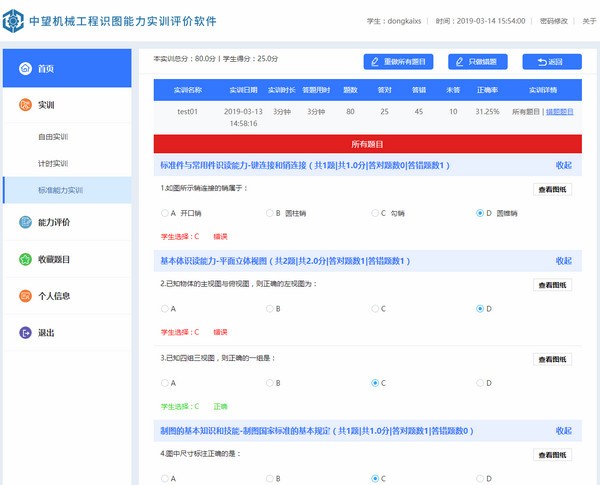Image resolution: width=600 pixels, height=485 pixels.
Task: Click the pencil icon on 重做所有题目
Action: click(375, 62)
